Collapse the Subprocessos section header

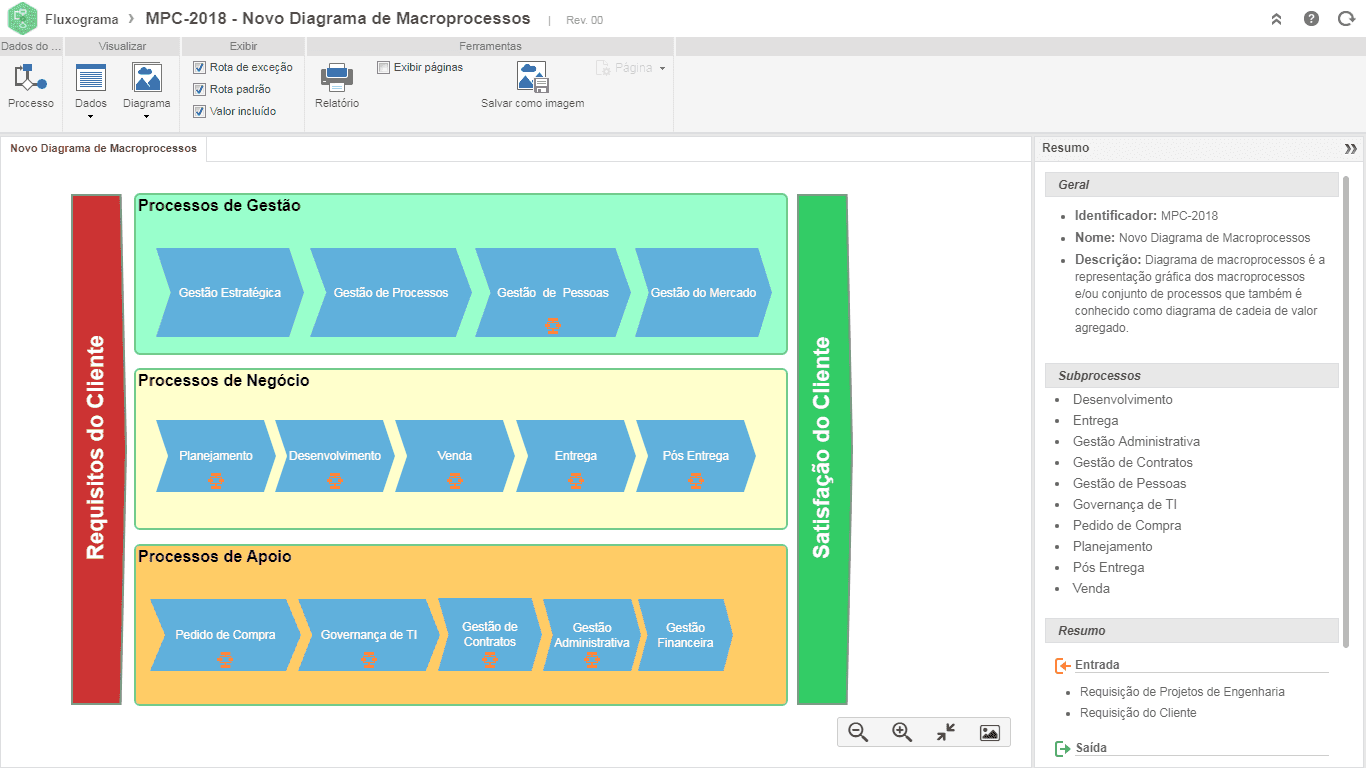tap(1191, 375)
